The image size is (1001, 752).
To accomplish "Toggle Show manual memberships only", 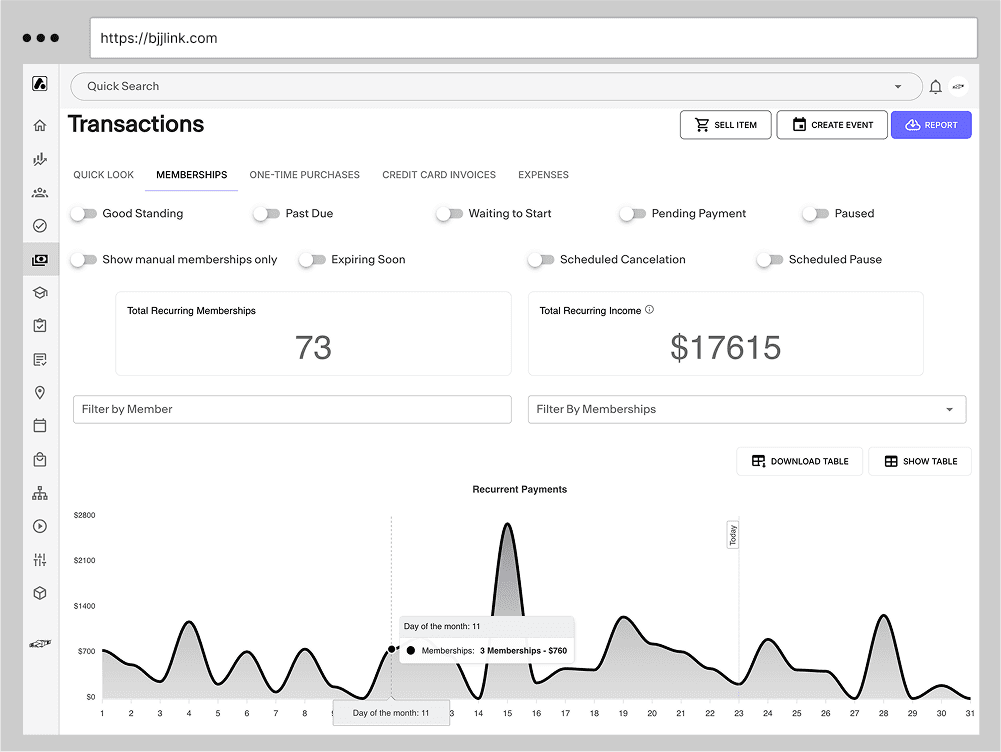I will [x=85, y=259].
